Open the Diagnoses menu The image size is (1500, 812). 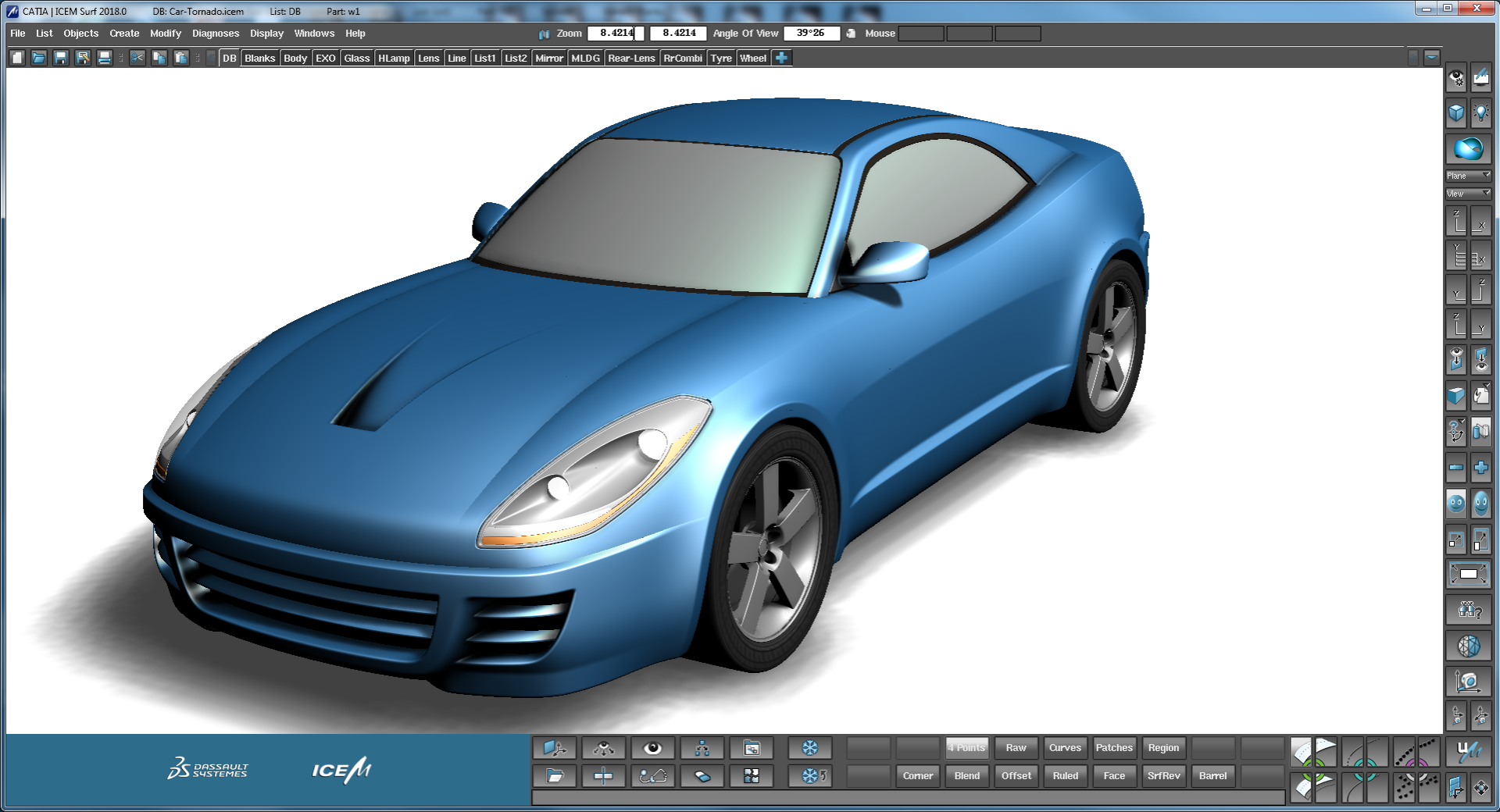215,33
